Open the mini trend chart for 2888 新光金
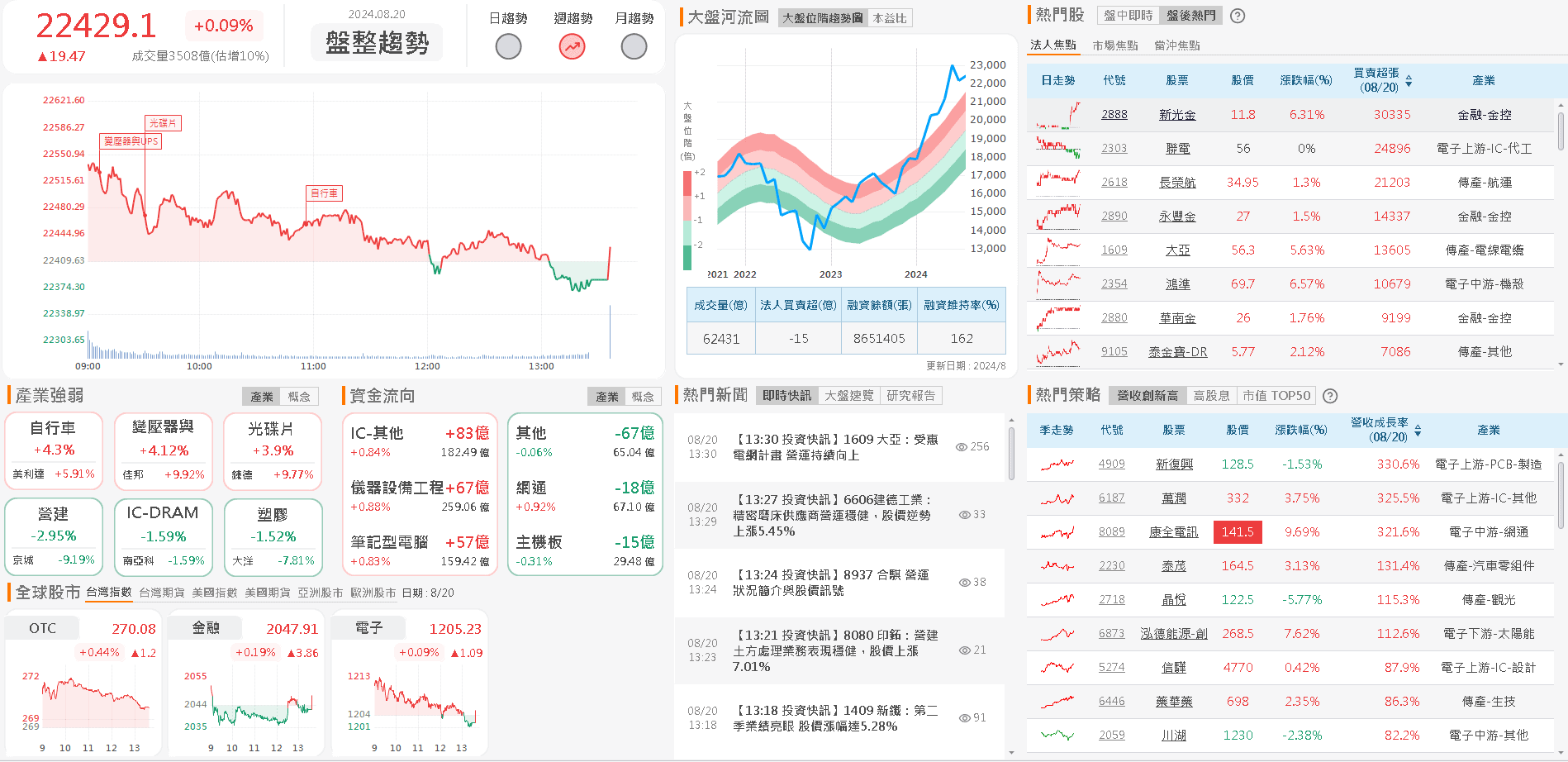 pyautogui.click(x=1058, y=115)
